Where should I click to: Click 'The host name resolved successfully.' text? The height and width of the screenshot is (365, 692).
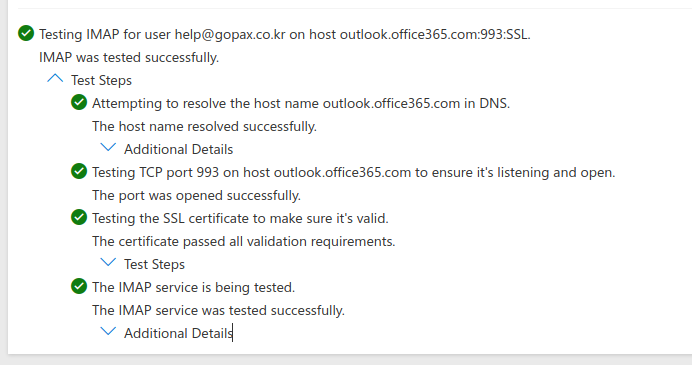tap(204, 126)
